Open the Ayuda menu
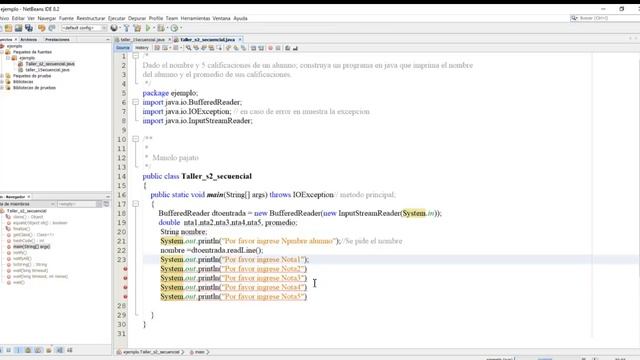This screenshot has height=360, width=640. point(240,18)
